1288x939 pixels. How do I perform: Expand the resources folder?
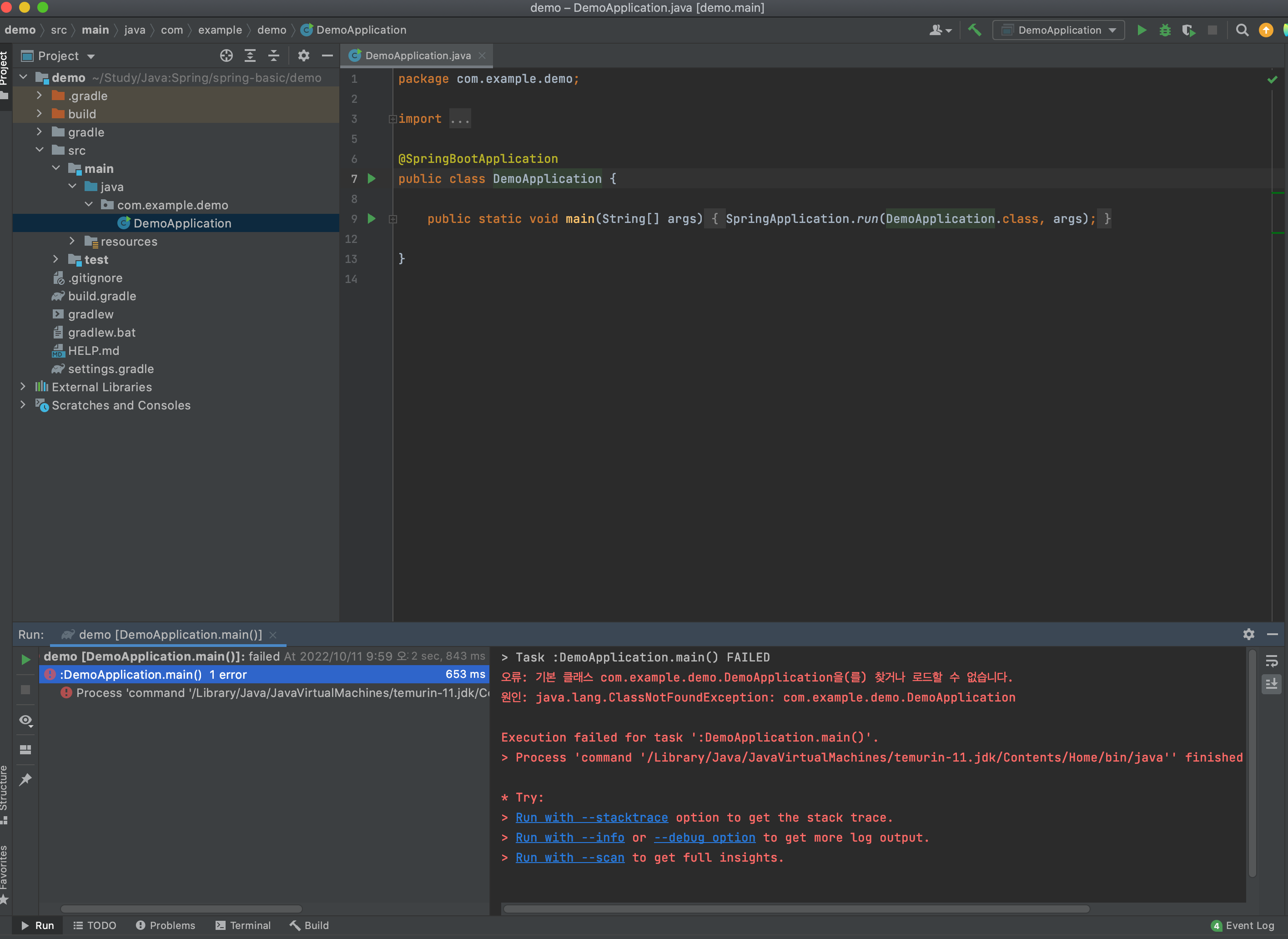tap(72, 241)
